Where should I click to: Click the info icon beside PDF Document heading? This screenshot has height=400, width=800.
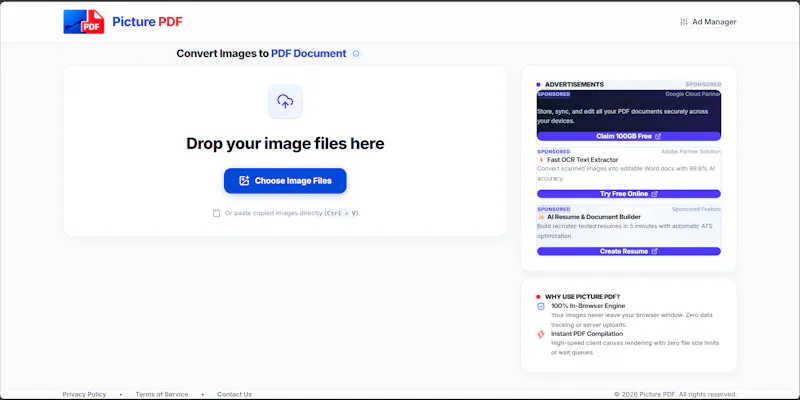coord(356,54)
